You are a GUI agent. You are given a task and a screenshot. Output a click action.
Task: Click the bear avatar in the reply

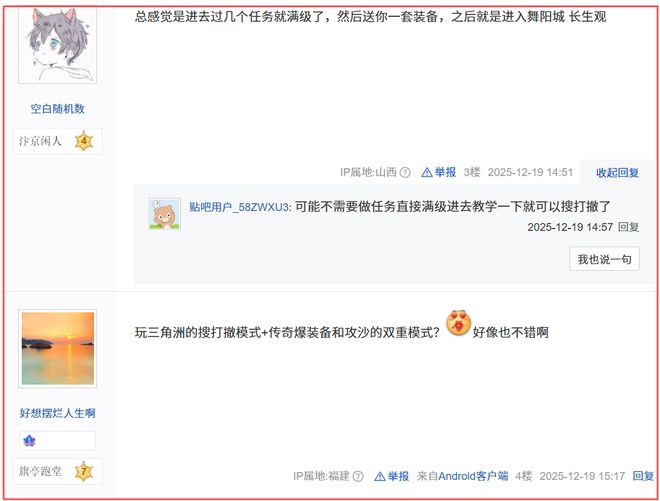[x=165, y=213]
